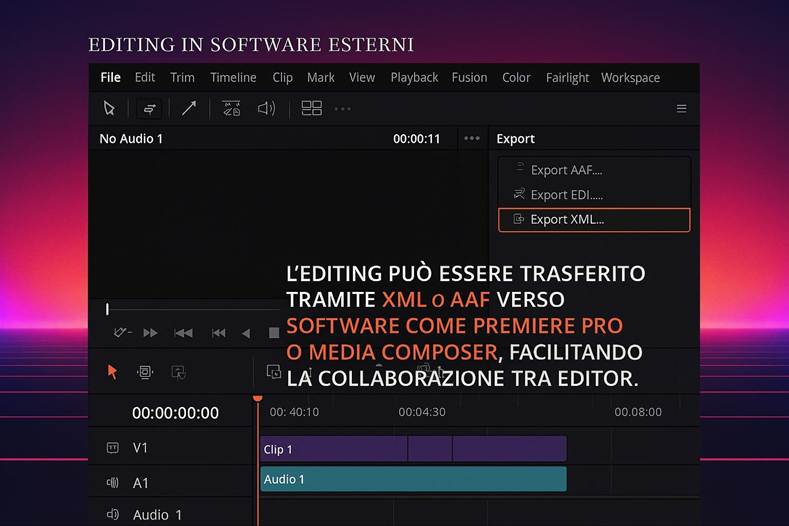The image size is (789, 526).
Task: Toggle the A1 audio track speaker icon
Action: tap(113, 483)
